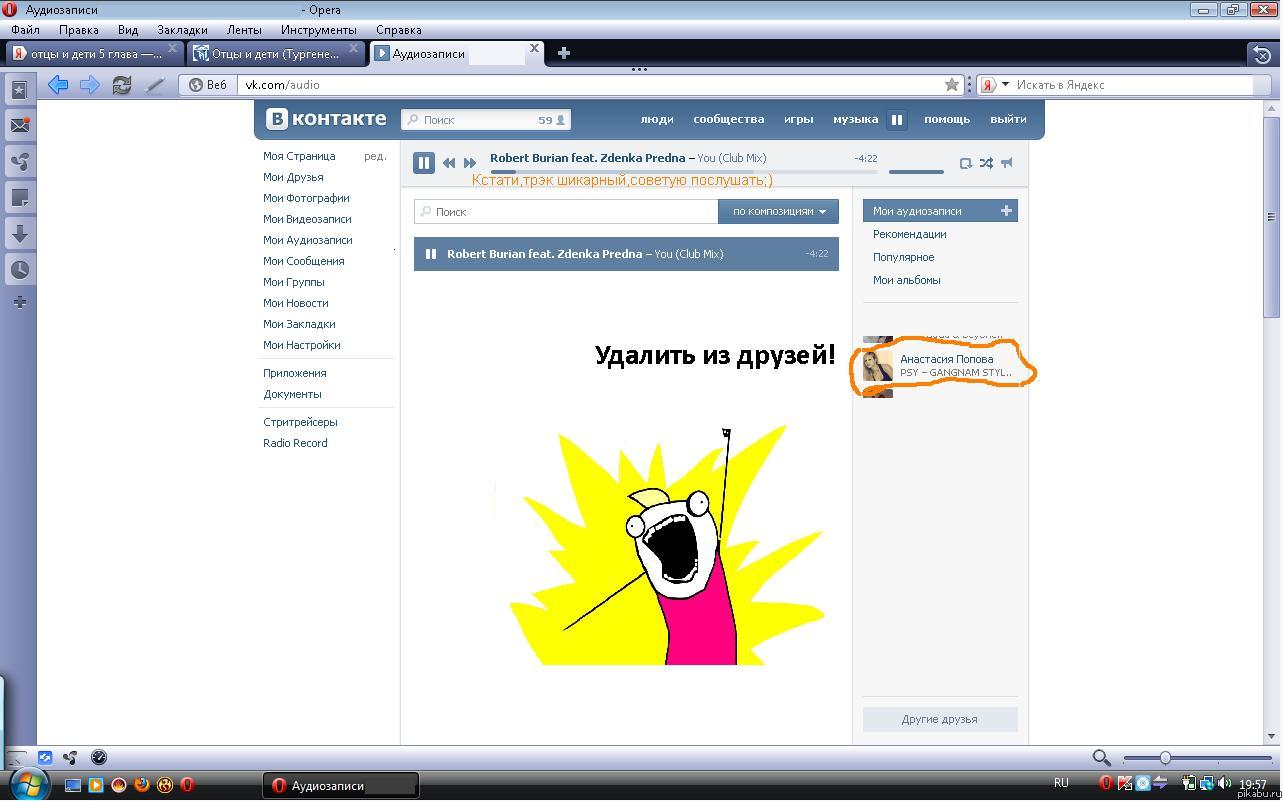Open the Правка menu
The image size is (1283, 801).
pyautogui.click(x=78, y=30)
